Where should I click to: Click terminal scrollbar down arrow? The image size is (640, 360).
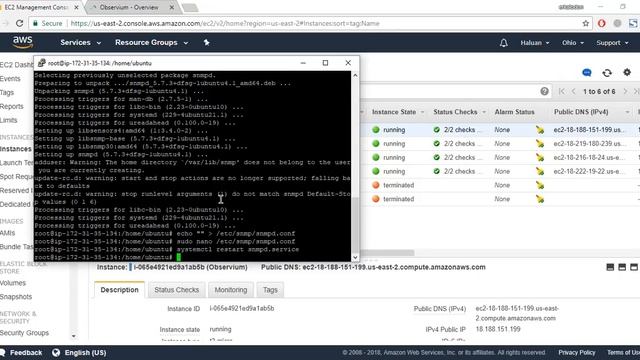coord(355,258)
